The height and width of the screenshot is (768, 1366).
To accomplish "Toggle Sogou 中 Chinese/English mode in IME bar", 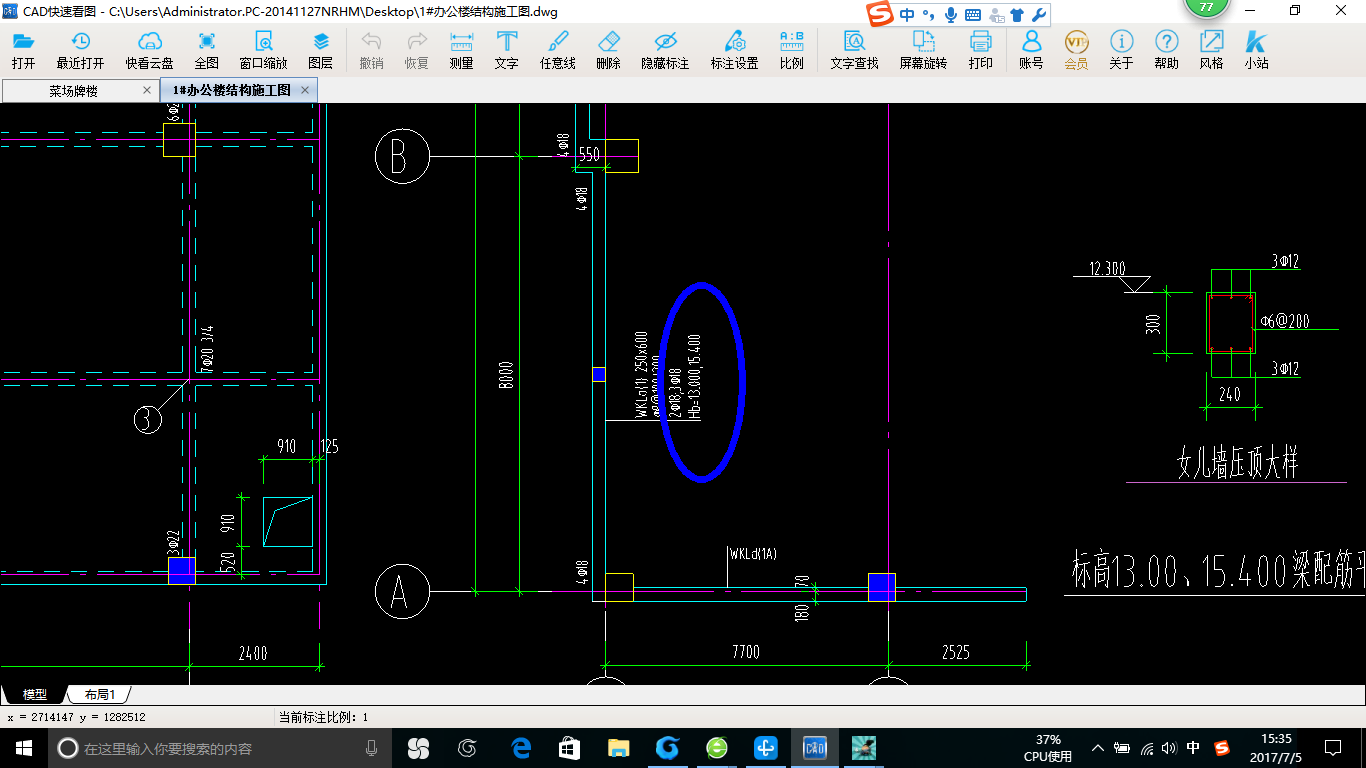I will tap(907, 15).
